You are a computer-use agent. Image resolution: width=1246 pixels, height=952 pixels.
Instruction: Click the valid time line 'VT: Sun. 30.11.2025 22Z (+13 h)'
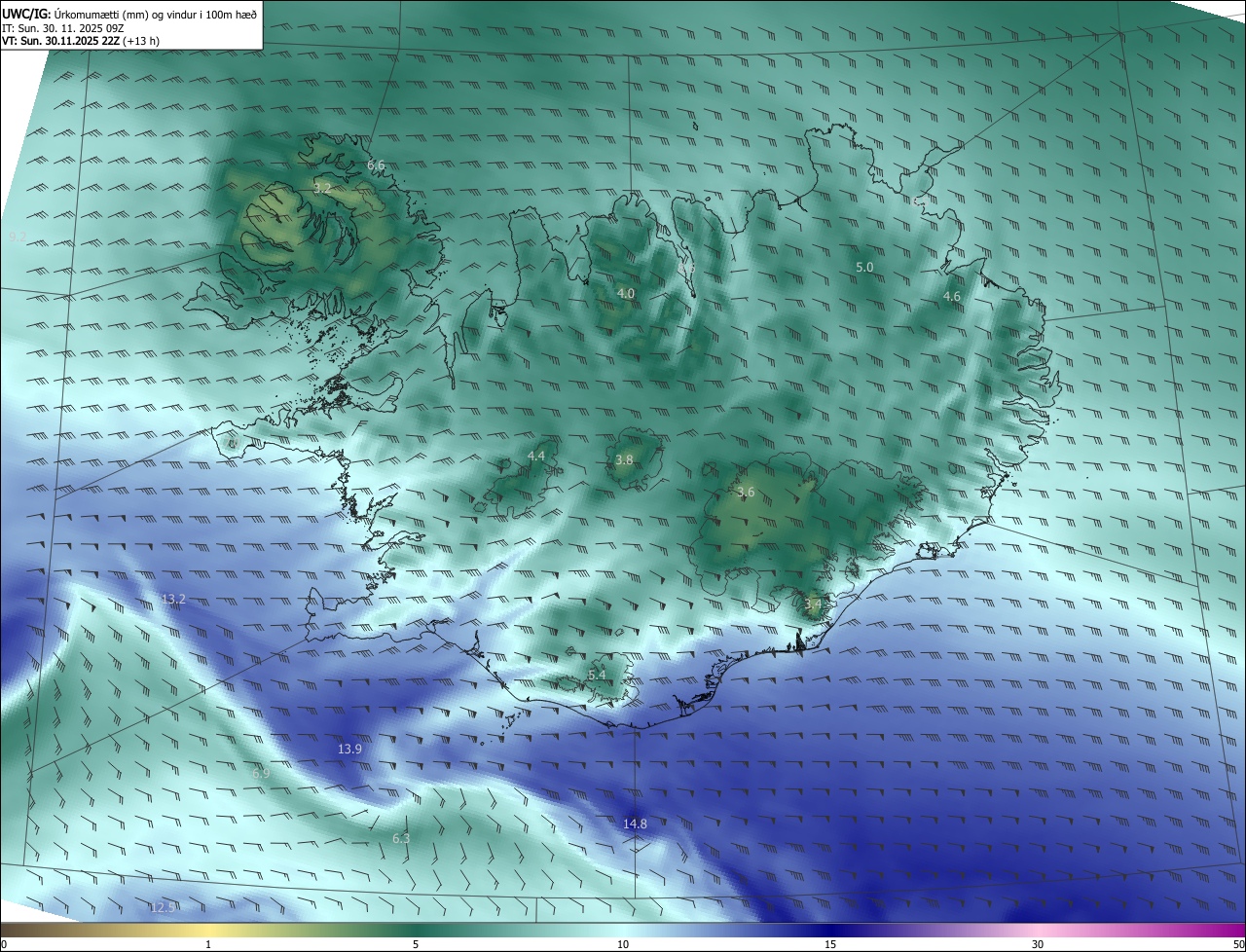coord(81,41)
